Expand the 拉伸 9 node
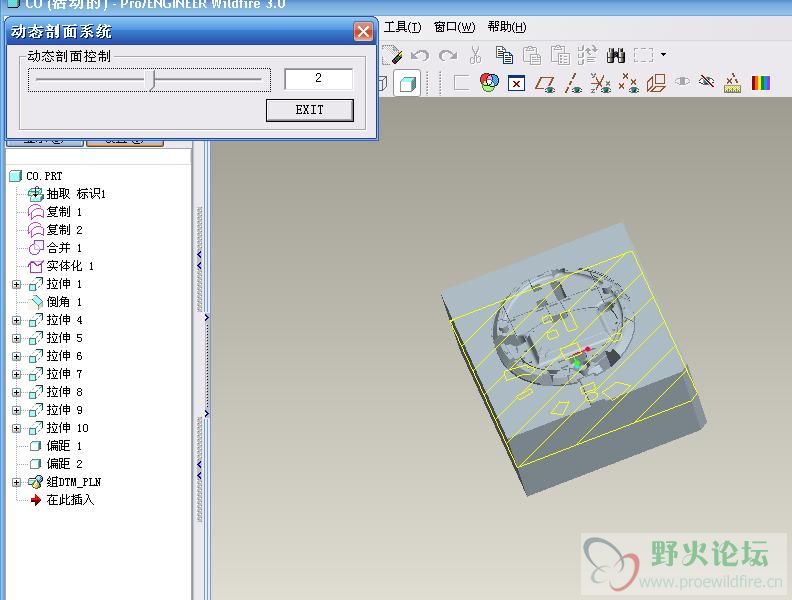 (x=16, y=410)
